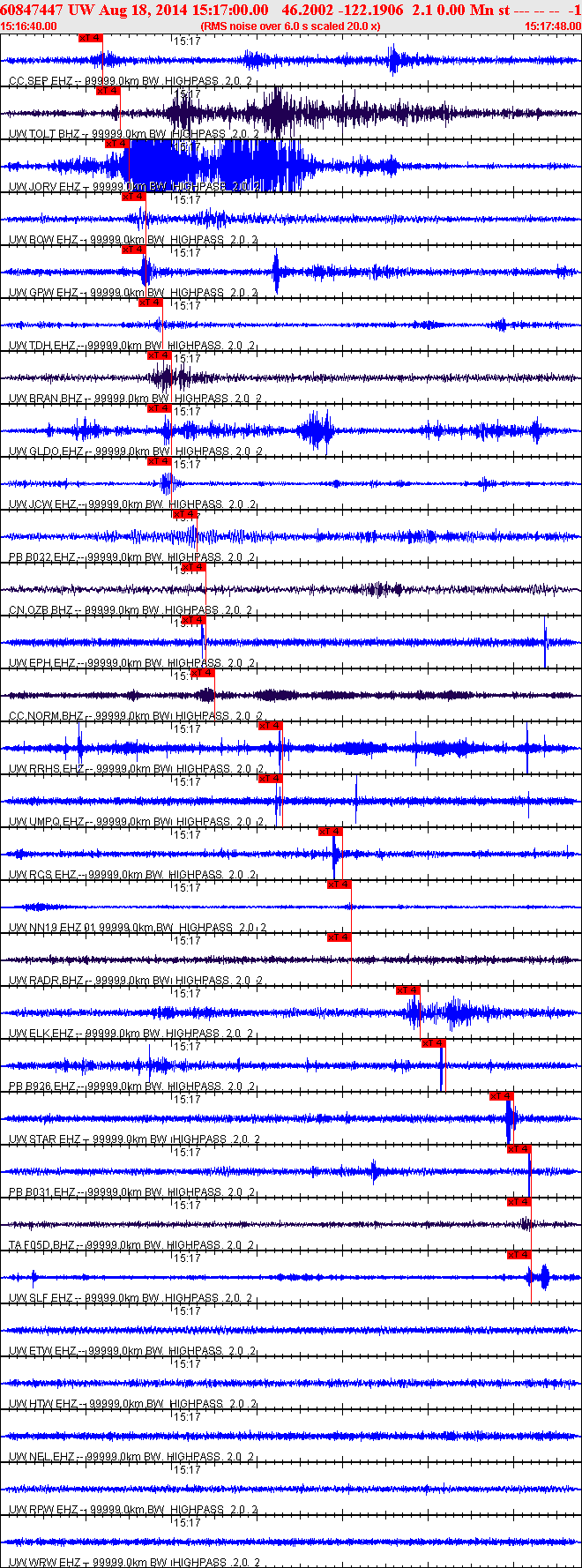Select the UW.BOW.EHZ station label
The width and height of the screenshot is (582, 1568).
(x=44, y=240)
